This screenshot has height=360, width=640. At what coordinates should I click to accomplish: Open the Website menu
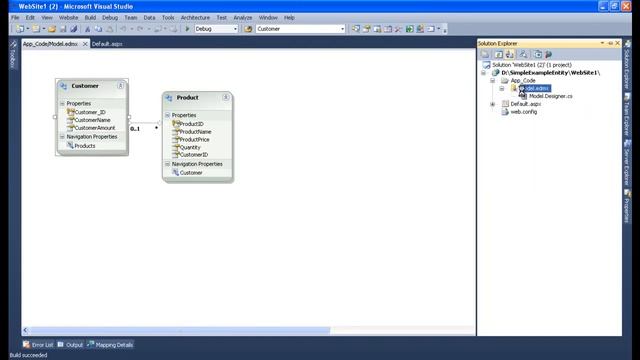[x=68, y=18]
